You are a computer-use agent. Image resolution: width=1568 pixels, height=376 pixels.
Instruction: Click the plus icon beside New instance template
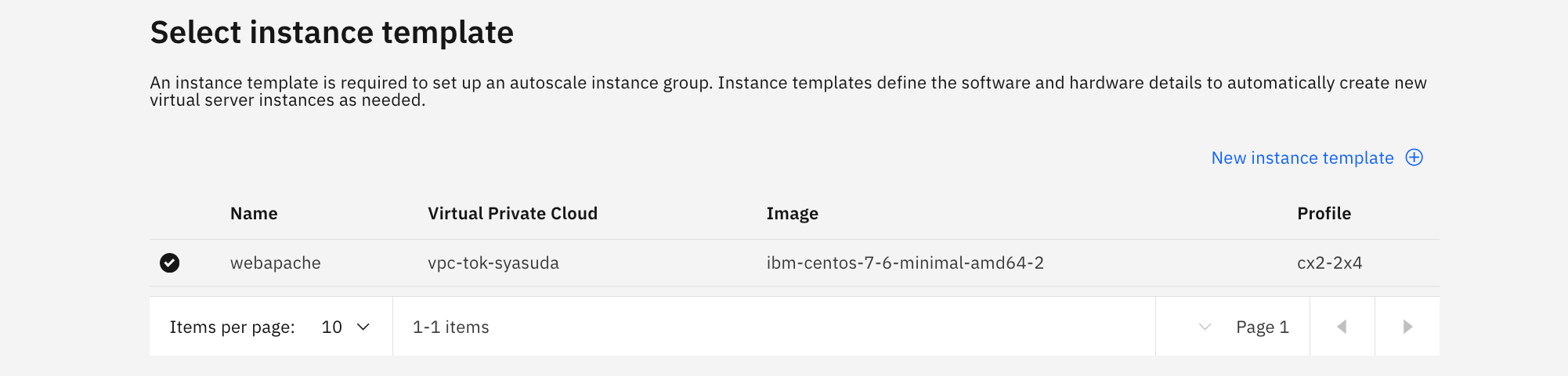tap(1414, 157)
